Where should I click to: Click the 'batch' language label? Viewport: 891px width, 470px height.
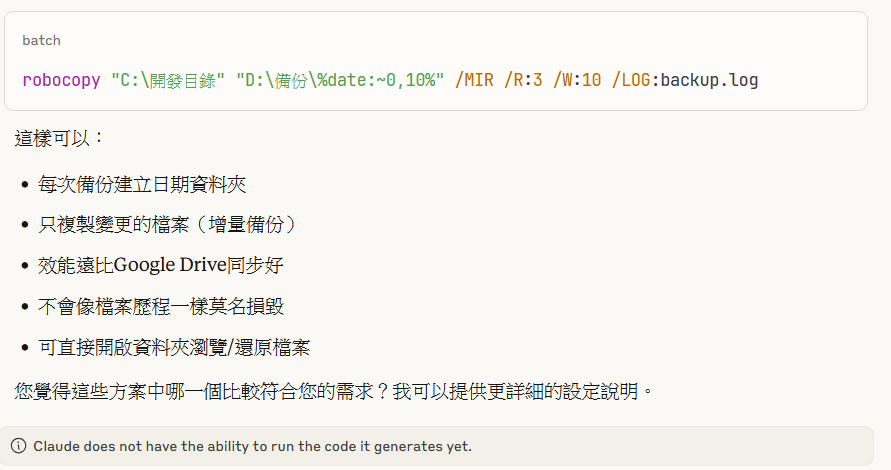point(41,41)
